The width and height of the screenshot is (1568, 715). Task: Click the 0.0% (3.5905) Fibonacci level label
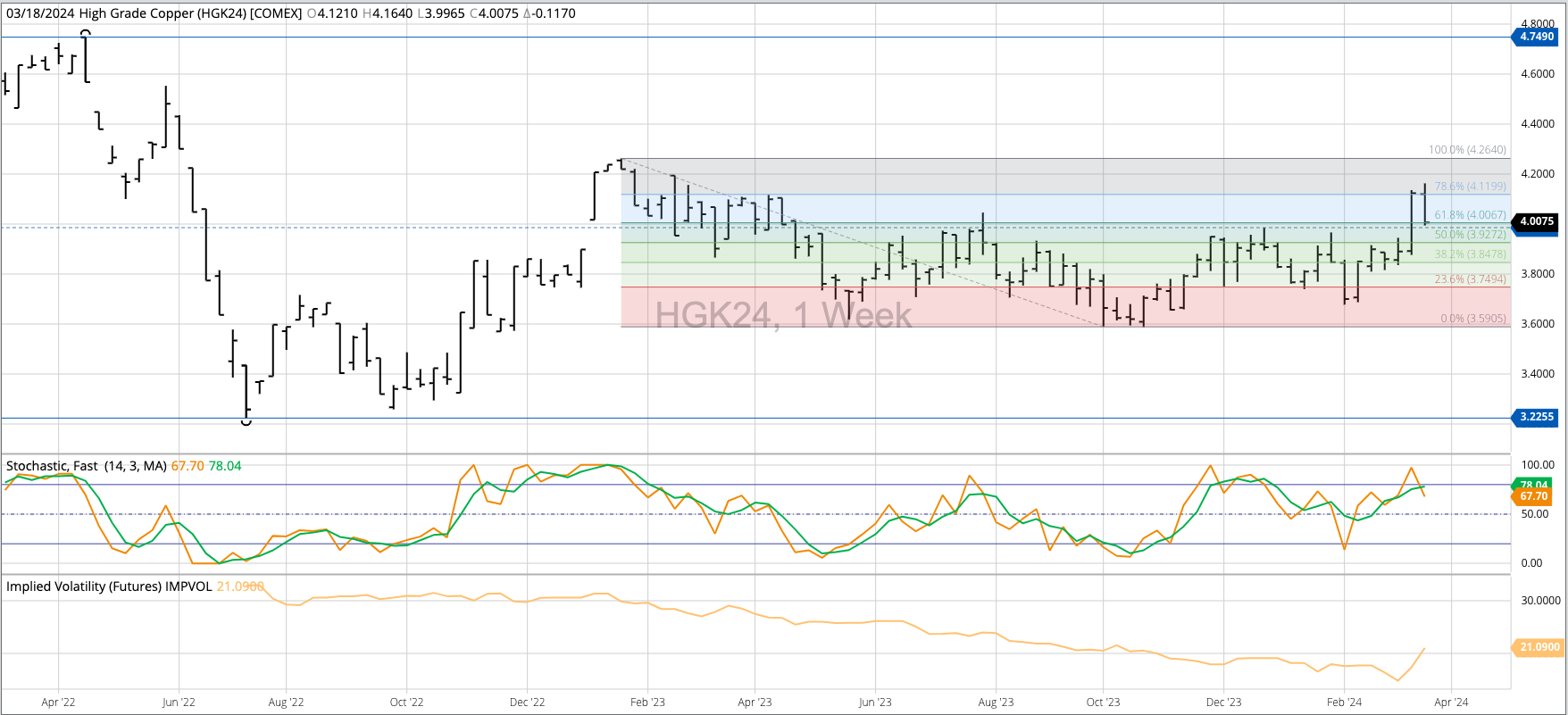(x=1472, y=319)
